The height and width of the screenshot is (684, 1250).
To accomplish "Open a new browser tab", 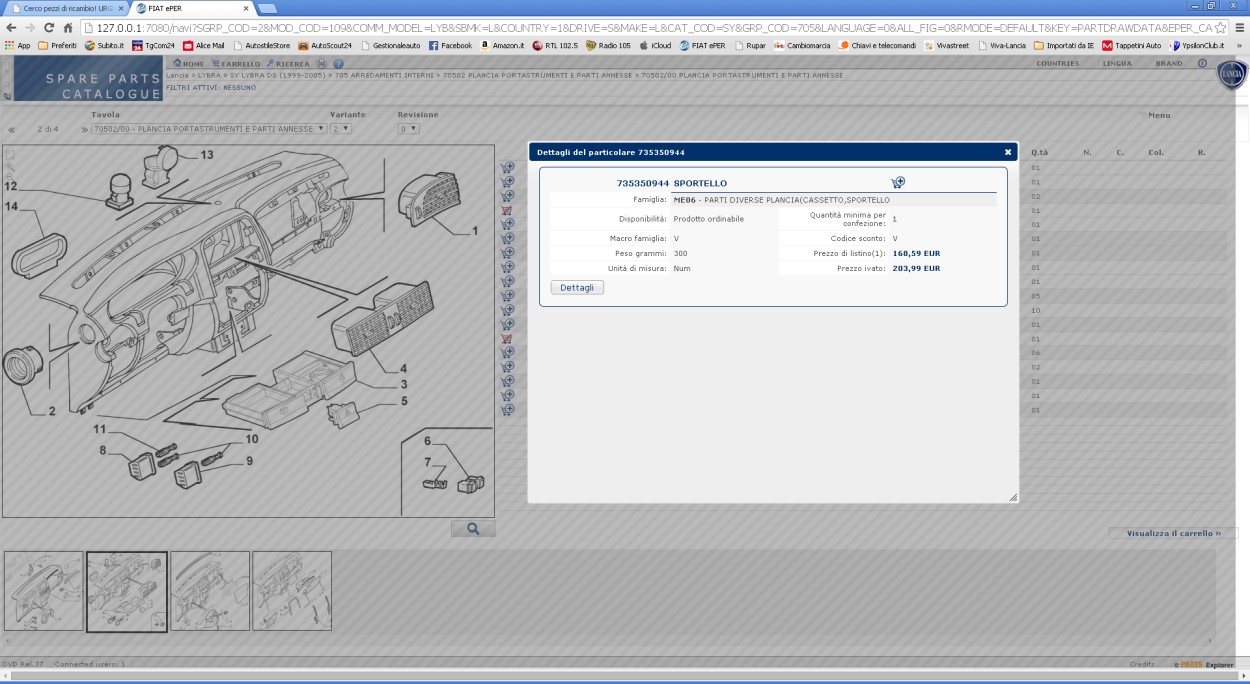I will pyautogui.click(x=267, y=9).
